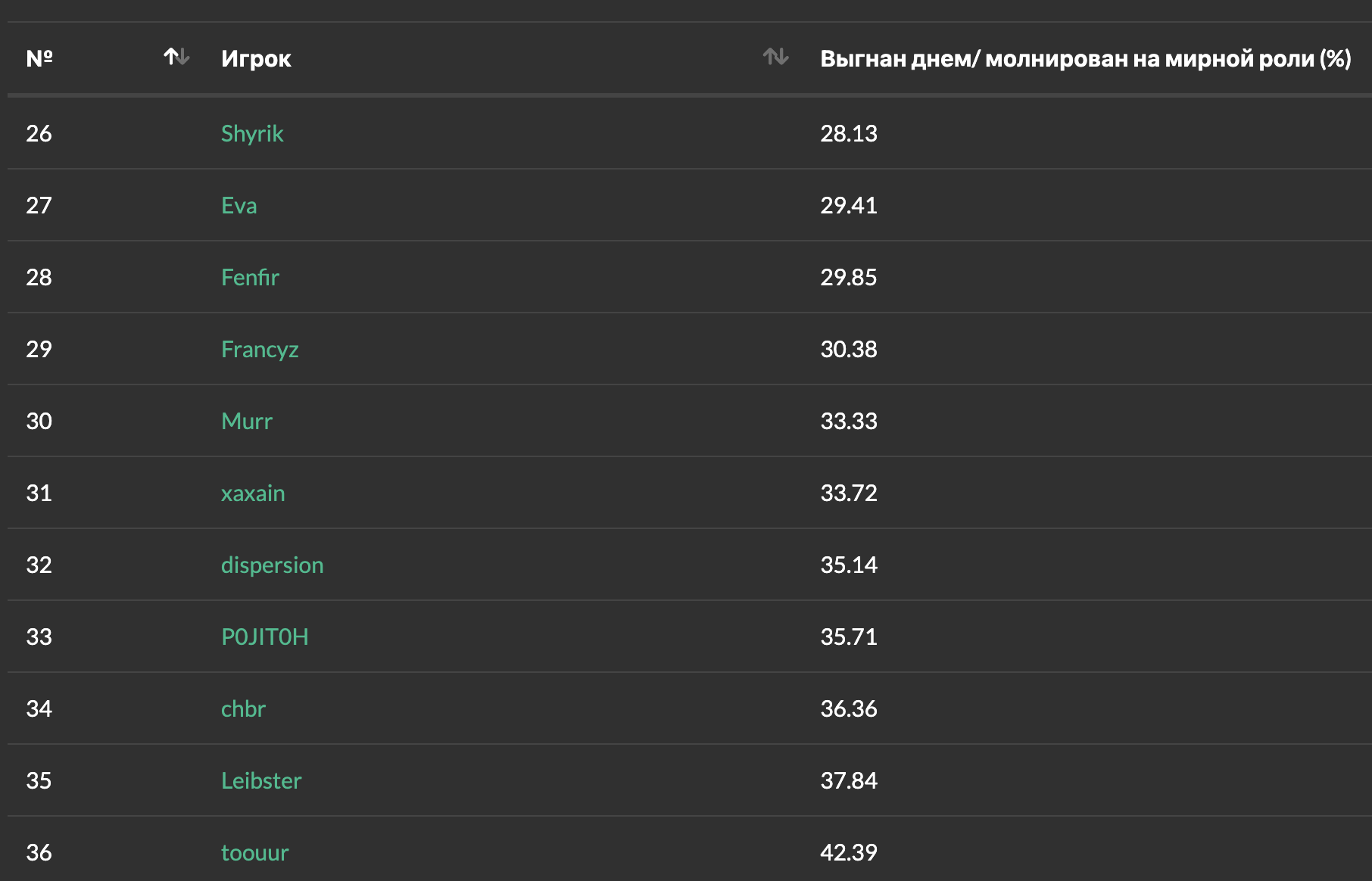Click the dispersion player link
1372x881 pixels.
pyautogui.click(x=272, y=565)
